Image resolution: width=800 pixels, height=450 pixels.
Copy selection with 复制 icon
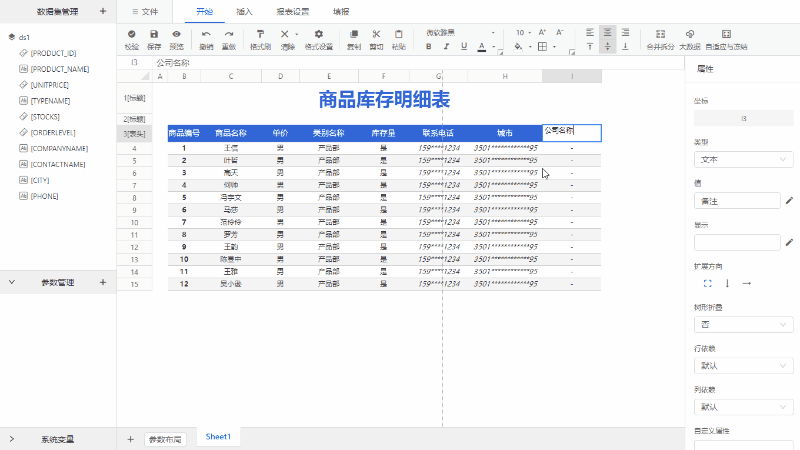[x=354, y=34]
